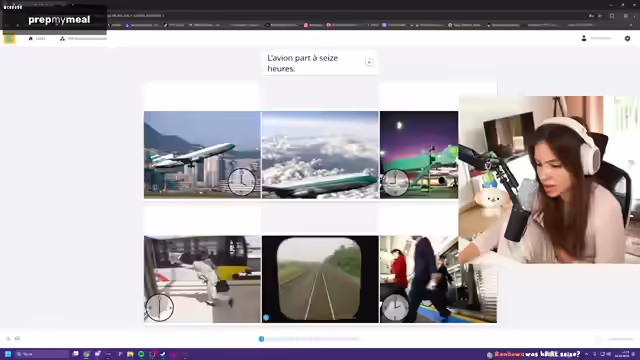Click the Windows taskbar search box
Image resolution: width=640 pixels, height=360 pixels.
[42, 354]
